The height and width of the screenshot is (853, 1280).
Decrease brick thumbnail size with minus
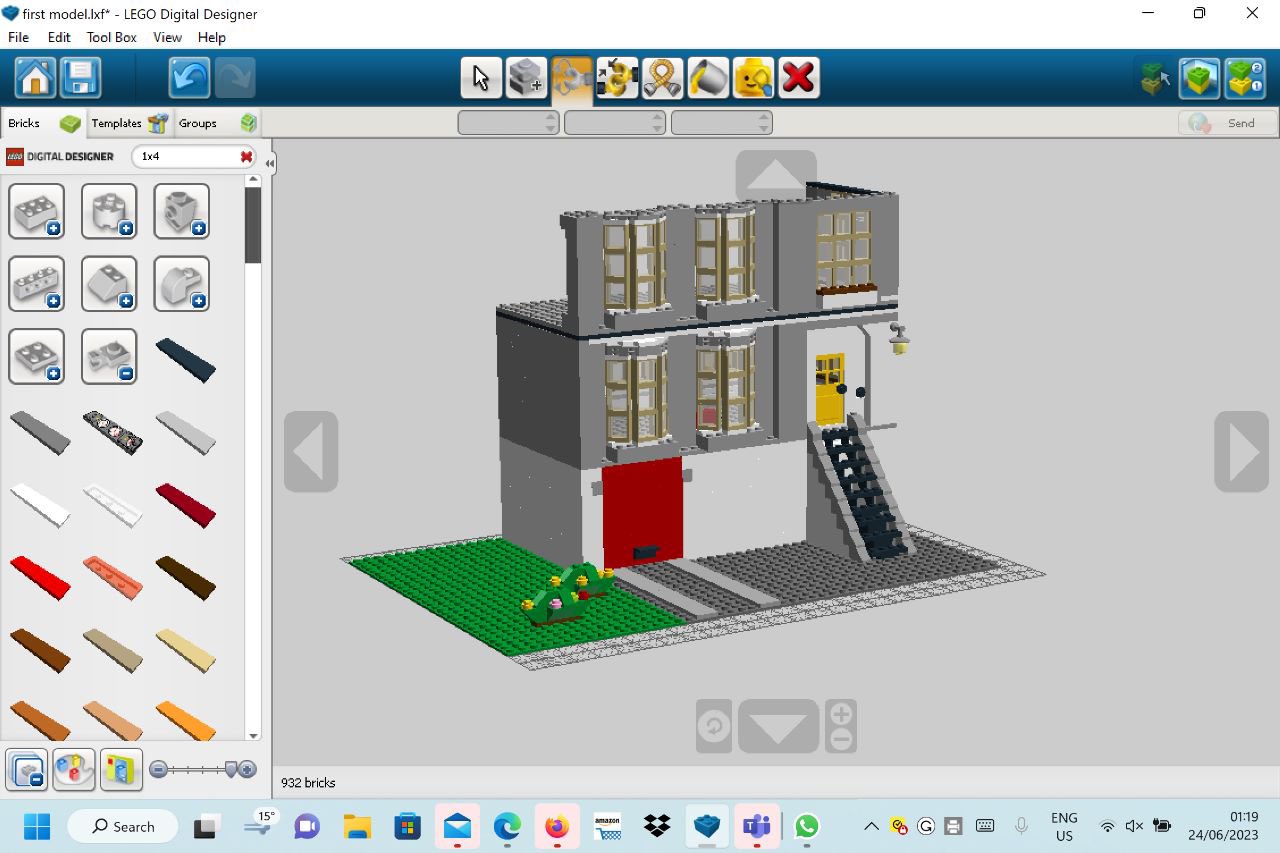pos(157,769)
